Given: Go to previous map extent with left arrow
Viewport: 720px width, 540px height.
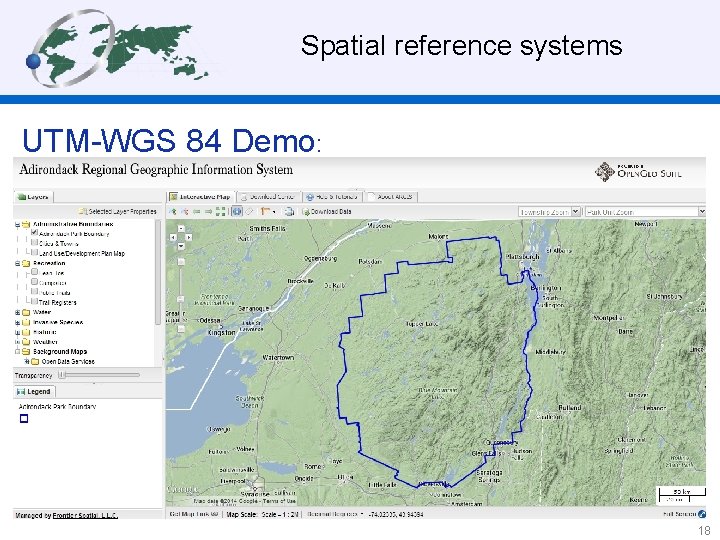Looking at the screenshot, I should pos(197,212).
